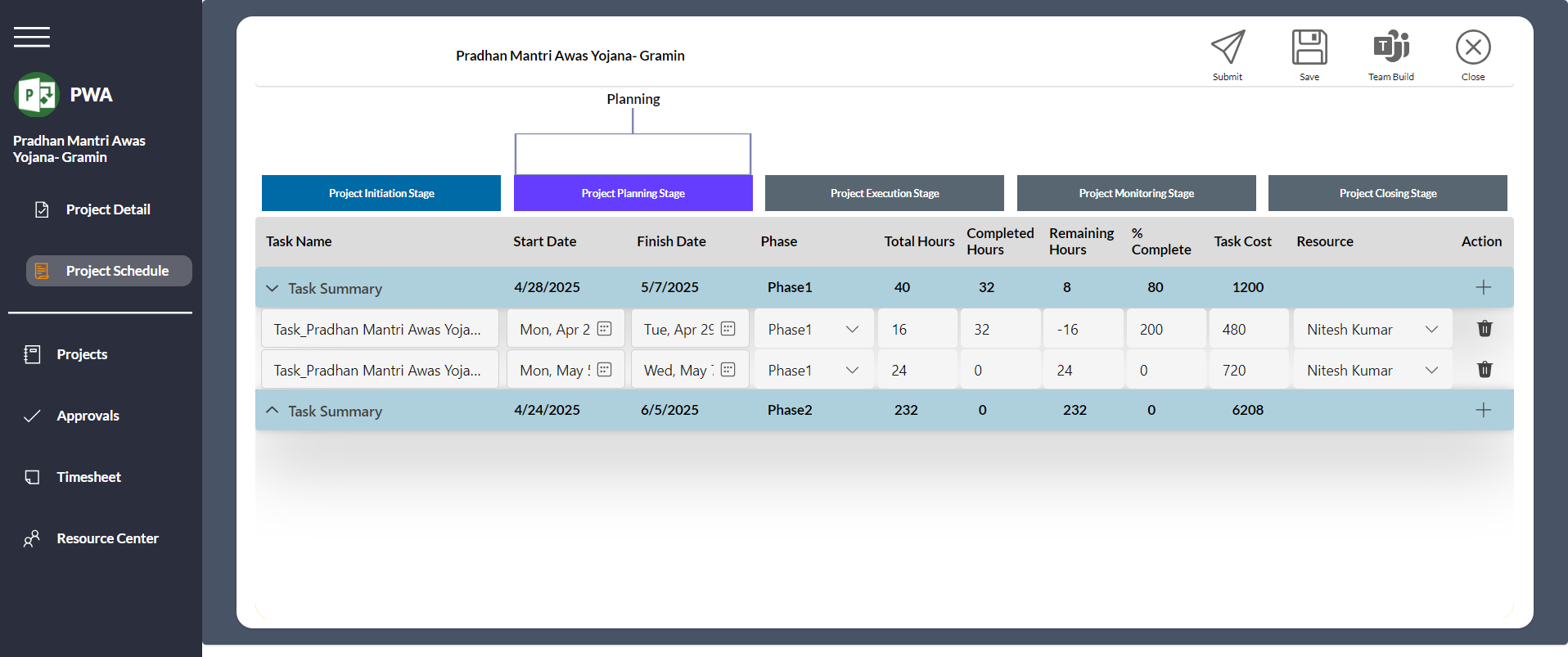The height and width of the screenshot is (657, 1568).
Task: Select the Project Initiation Stage tab
Action: pyautogui.click(x=381, y=193)
